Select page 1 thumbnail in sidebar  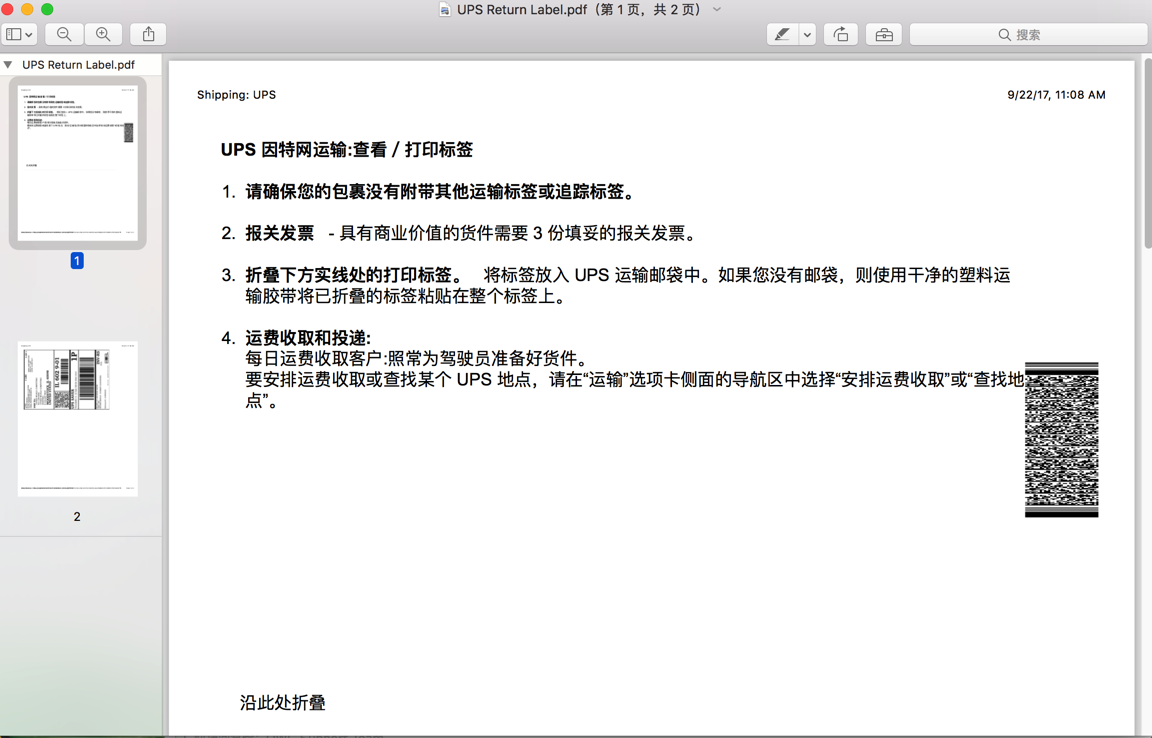(x=78, y=162)
